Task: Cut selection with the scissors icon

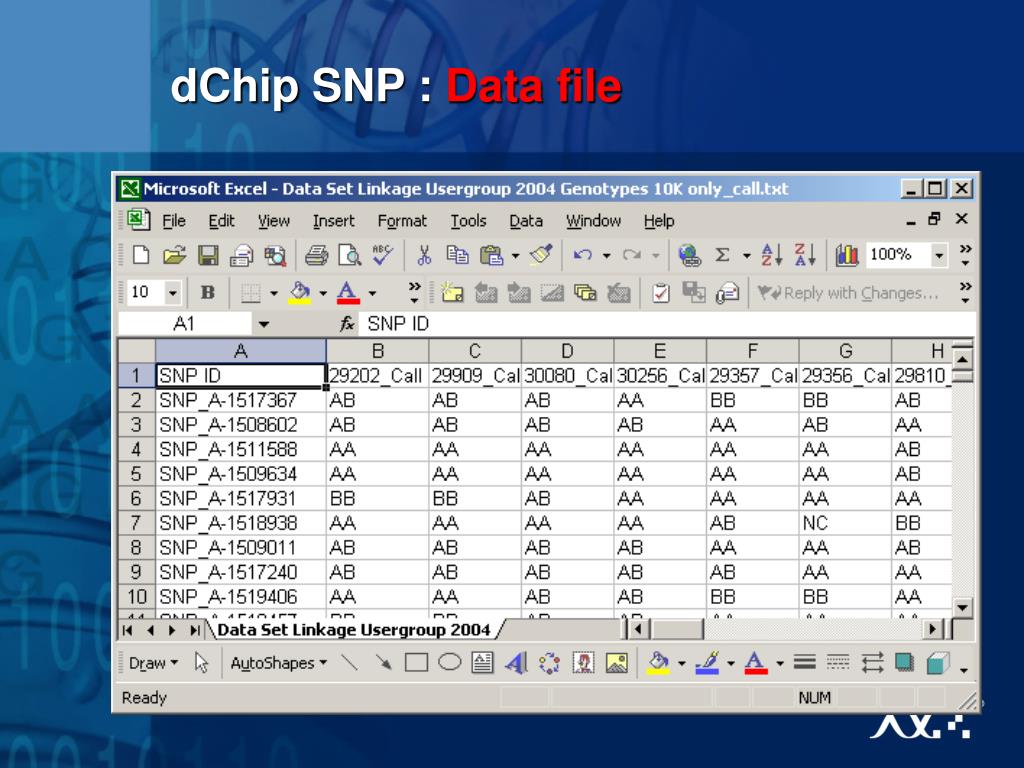Action: [424, 255]
